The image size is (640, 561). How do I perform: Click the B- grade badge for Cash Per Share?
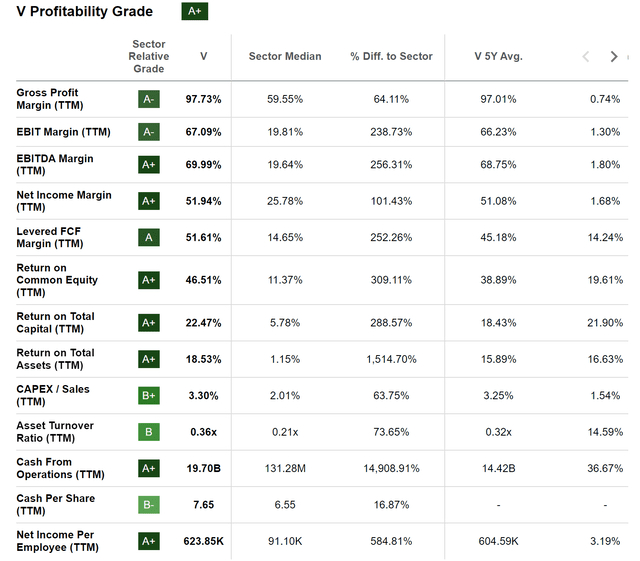tap(149, 505)
